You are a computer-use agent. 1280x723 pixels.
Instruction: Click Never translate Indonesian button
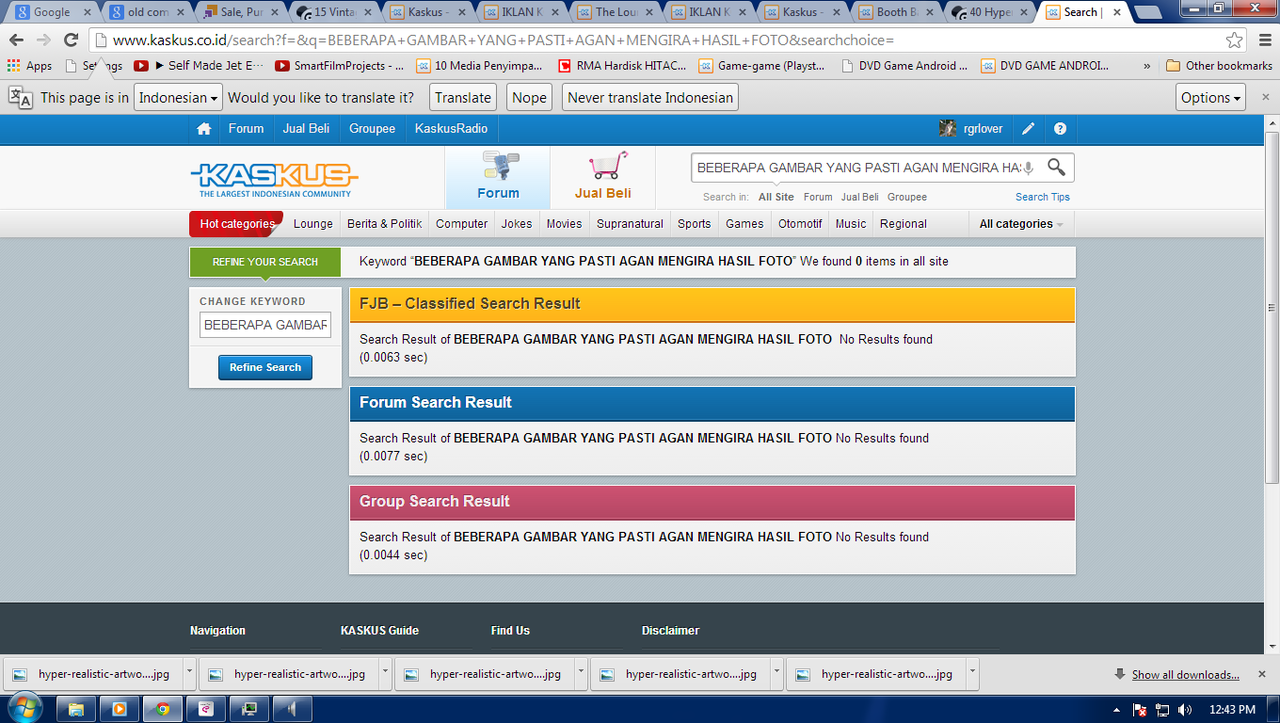(650, 97)
